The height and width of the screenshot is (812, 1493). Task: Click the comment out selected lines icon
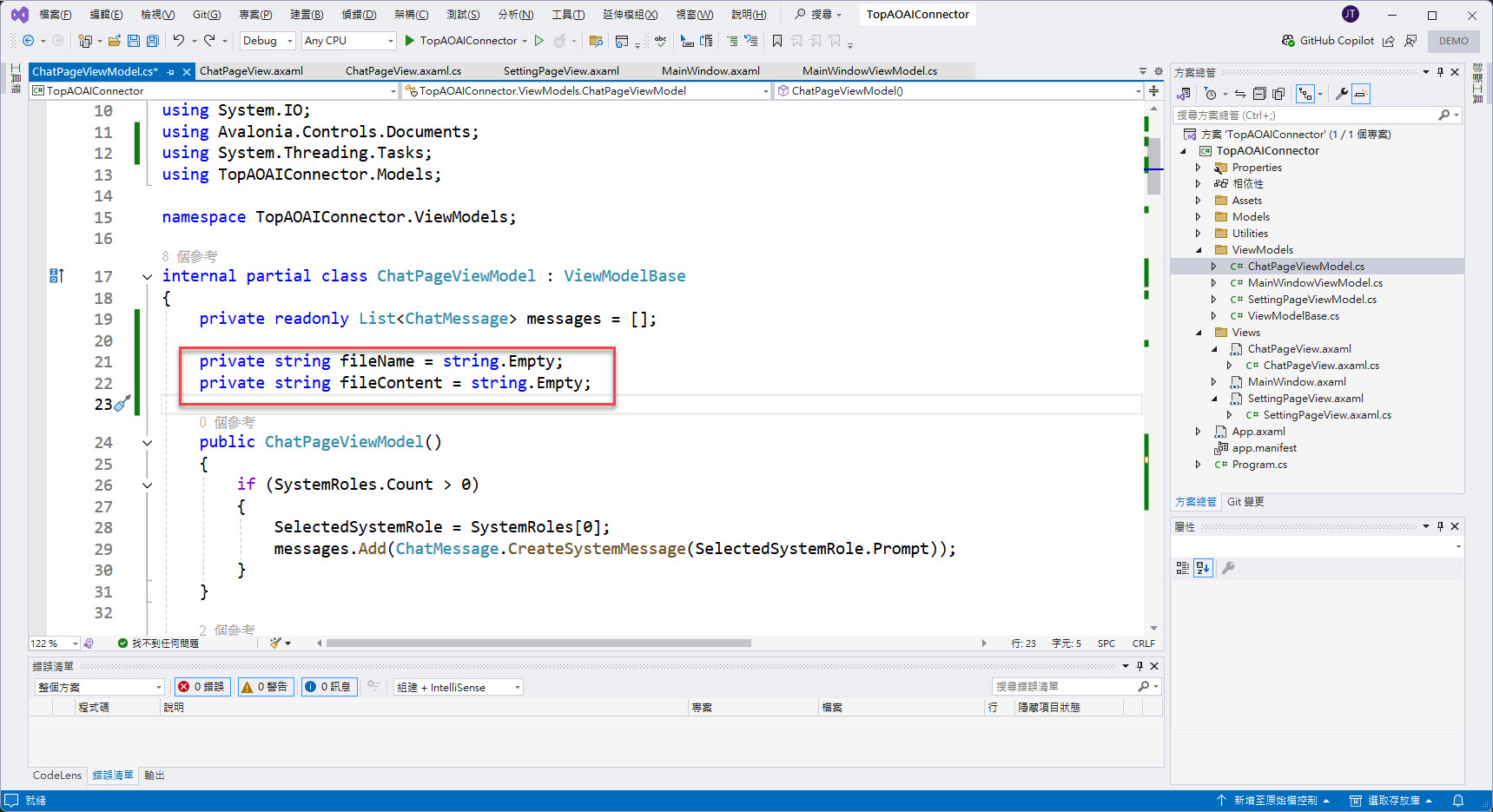pyautogui.click(x=732, y=41)
